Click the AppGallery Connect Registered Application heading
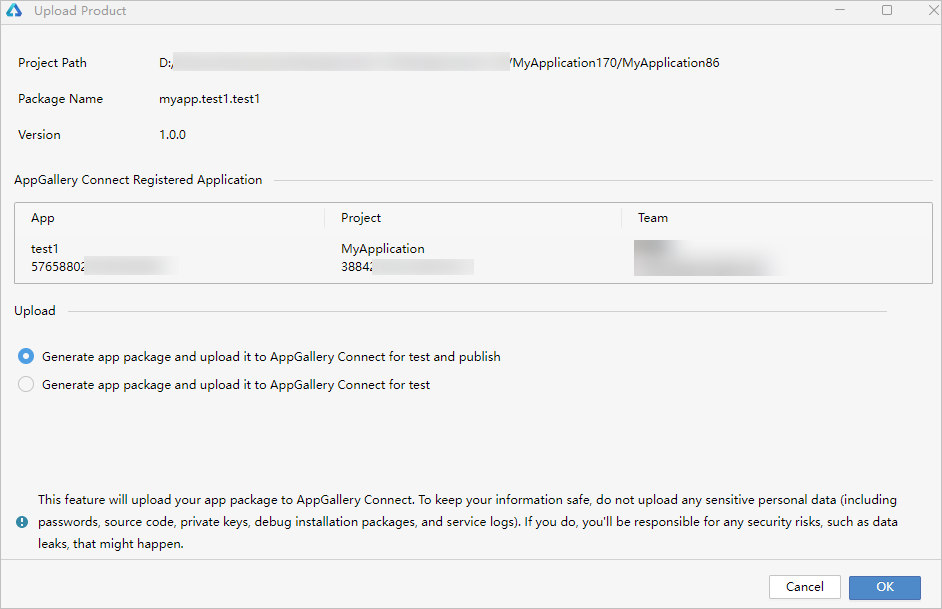This screenshot has height=609, width=942. 138,180
